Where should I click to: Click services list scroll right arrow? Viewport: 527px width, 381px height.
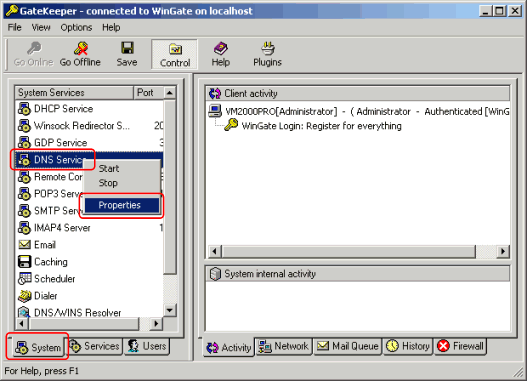(x=156, y=324)
